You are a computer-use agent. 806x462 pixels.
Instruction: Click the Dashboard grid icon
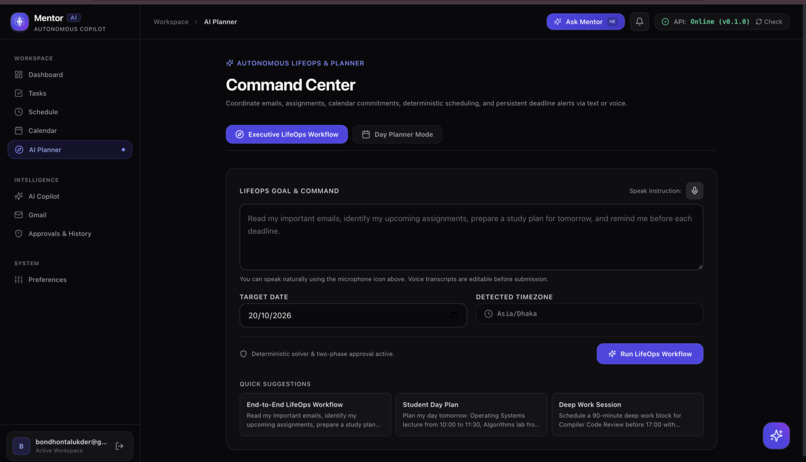pos(19,75)
